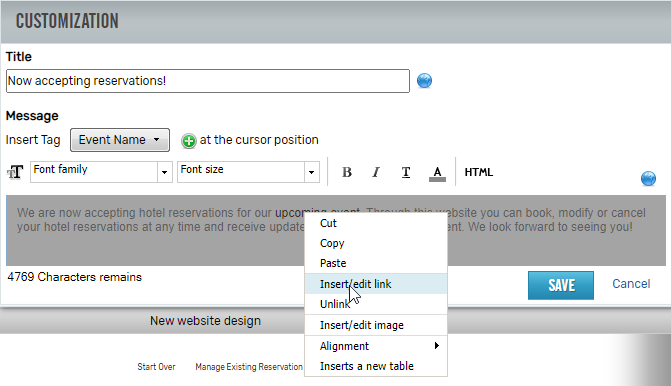This screenshot has height=386, width=671.
Task: Open the Event Name tag dropdown
Action: tap(120, 140)
